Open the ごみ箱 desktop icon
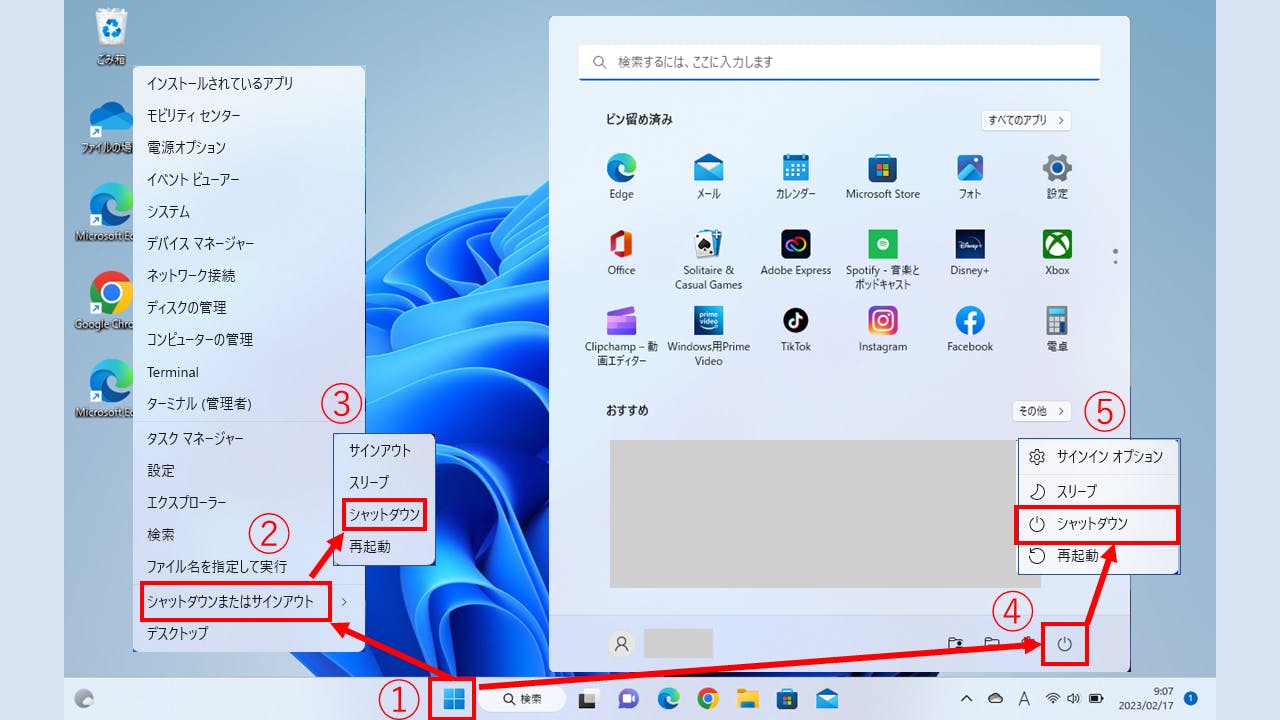 tap(111, 36)
